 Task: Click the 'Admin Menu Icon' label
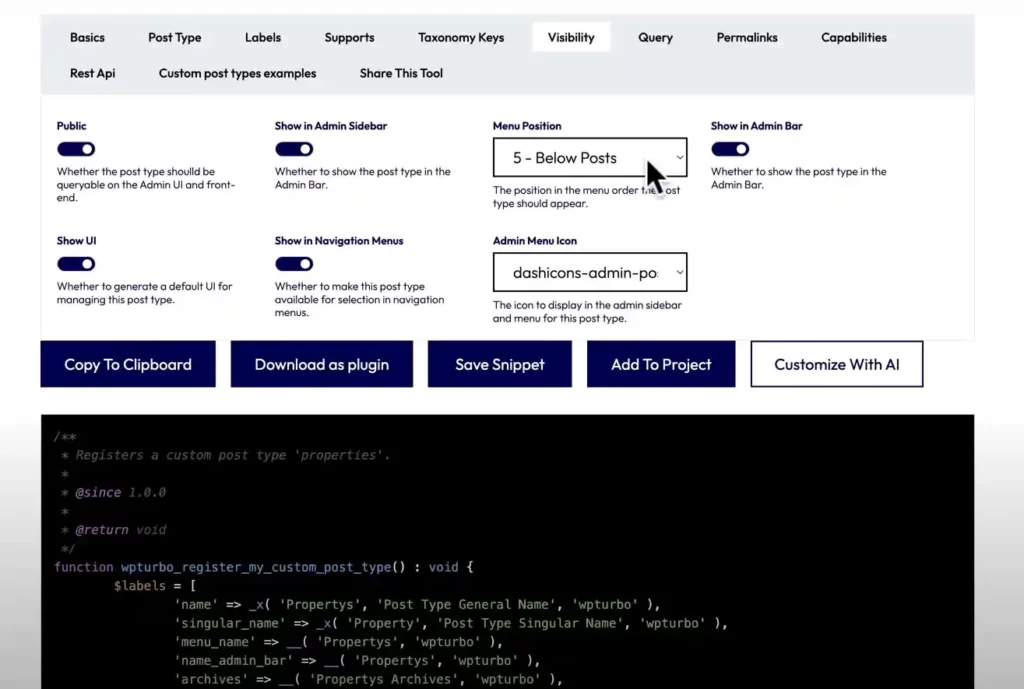[x=535, y=241]
